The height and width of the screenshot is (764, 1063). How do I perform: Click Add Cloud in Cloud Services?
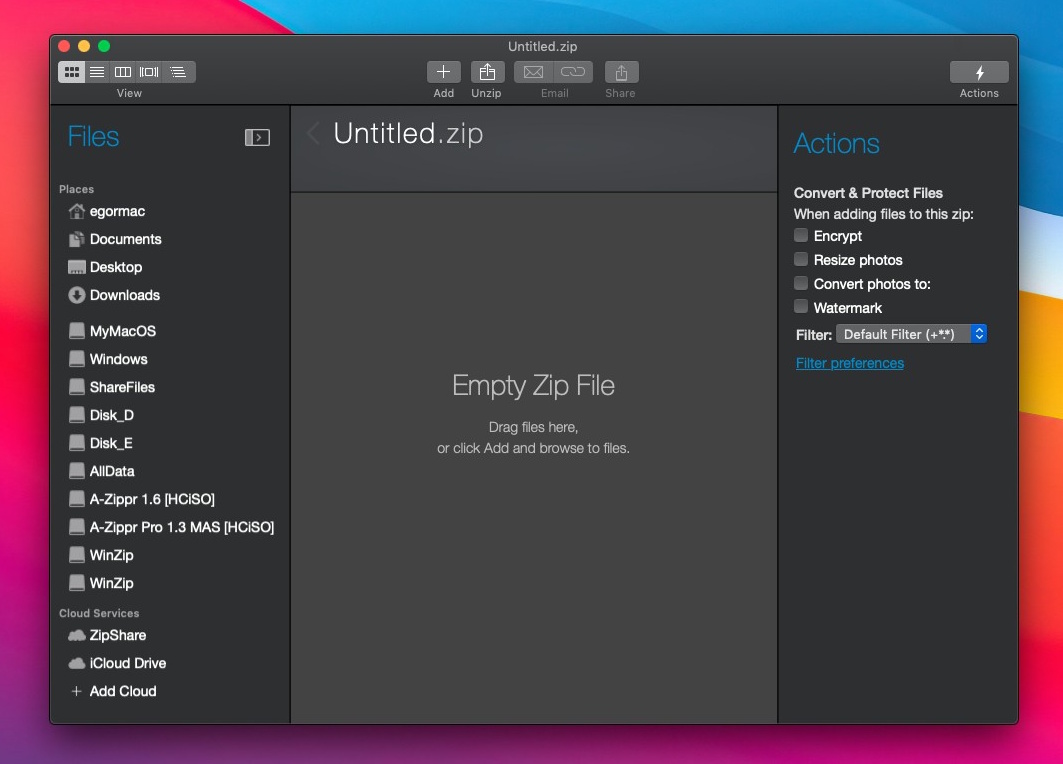[x=122, y=691]
